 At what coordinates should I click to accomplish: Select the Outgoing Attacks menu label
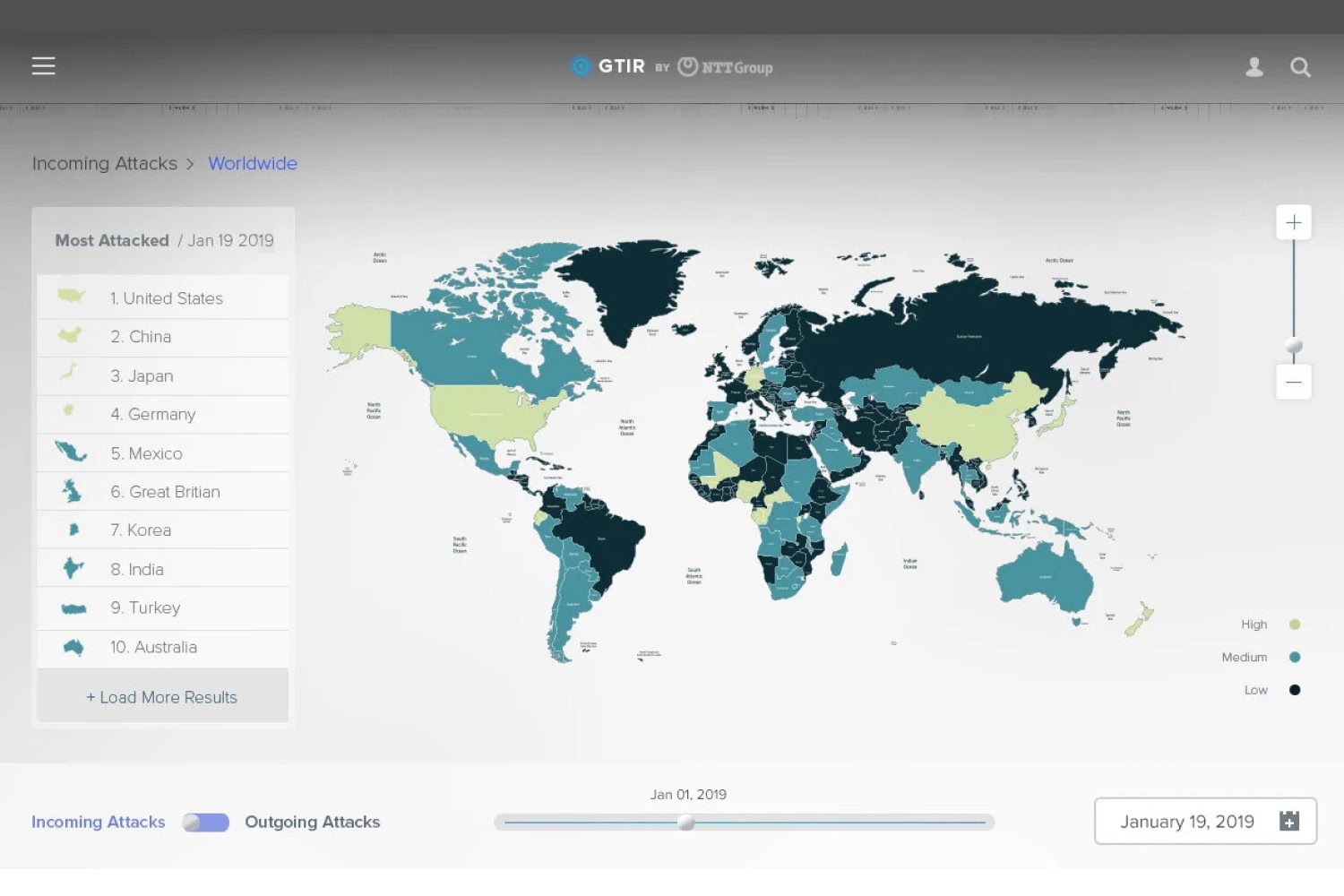click(312, 822)
